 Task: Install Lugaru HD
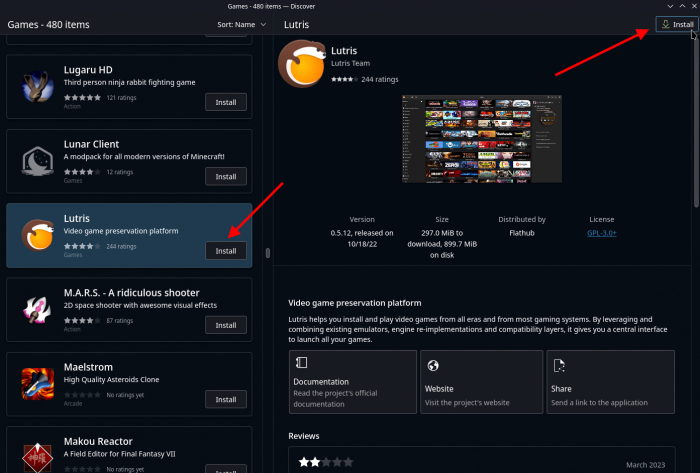click(x=226, y=102)
